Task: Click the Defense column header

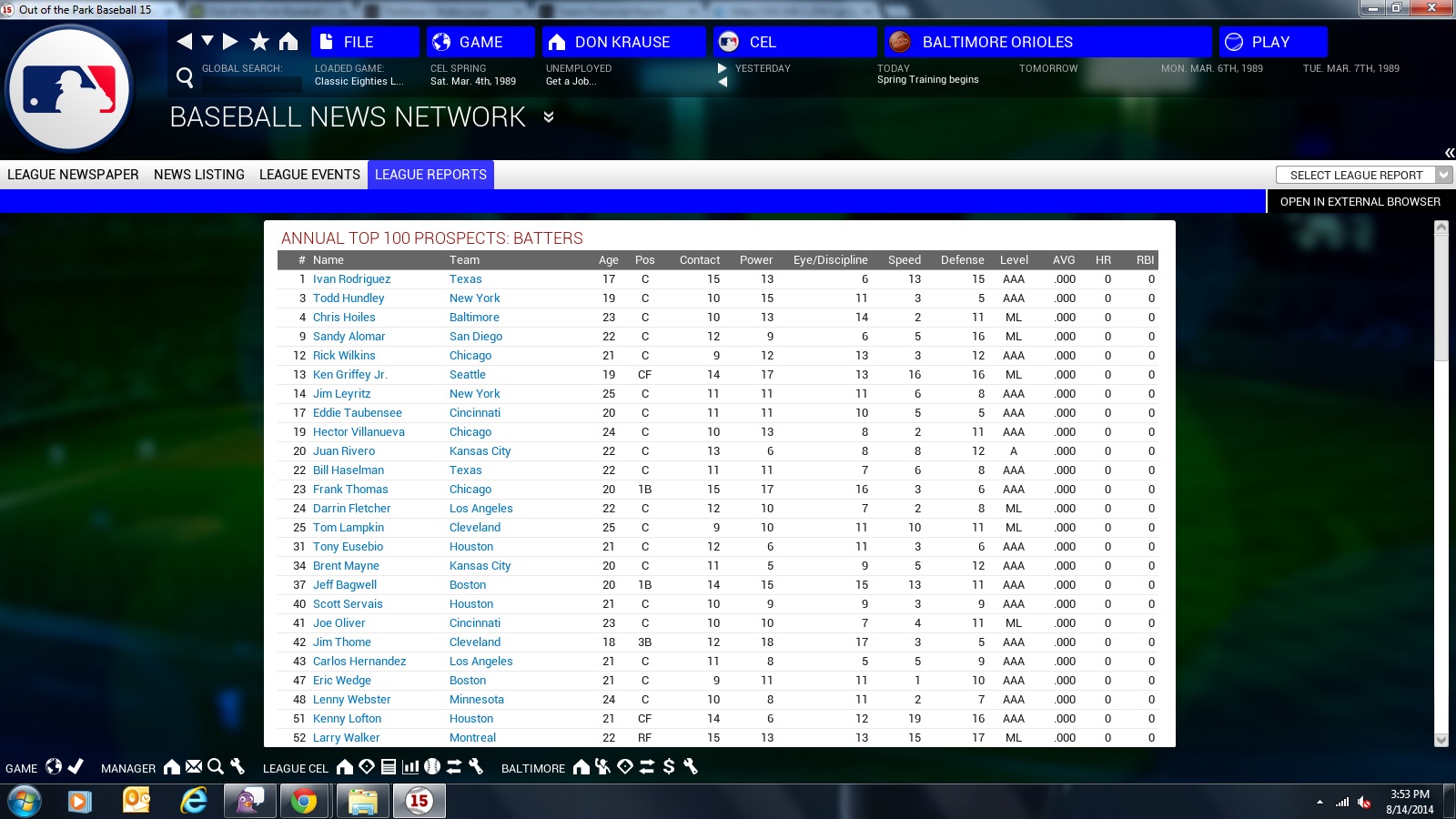Action: [x=963, y=260]
